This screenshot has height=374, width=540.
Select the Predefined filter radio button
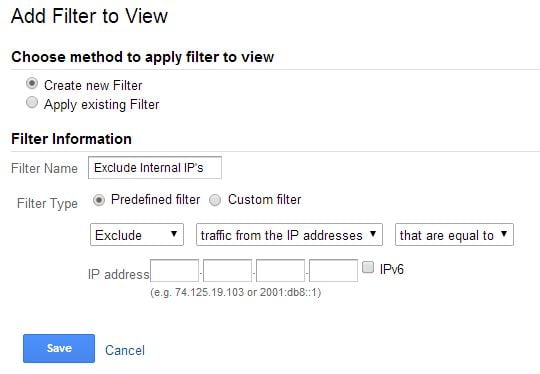pos(98,200)
